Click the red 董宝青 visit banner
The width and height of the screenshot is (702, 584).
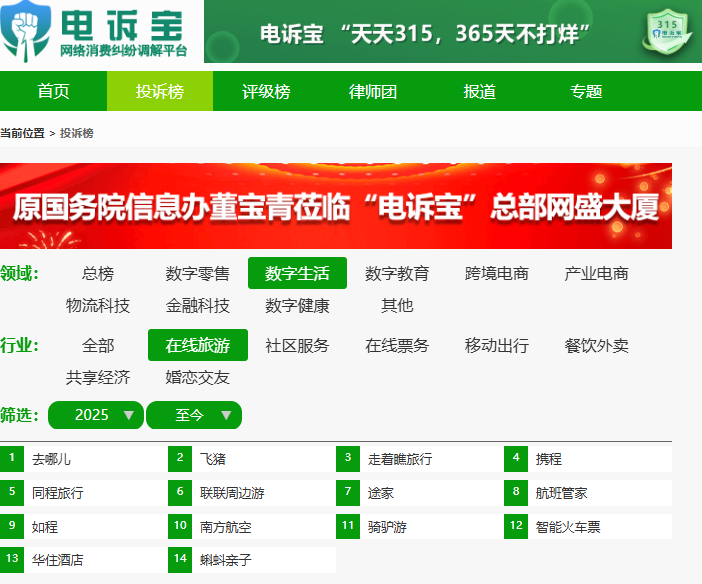(336, 206)
